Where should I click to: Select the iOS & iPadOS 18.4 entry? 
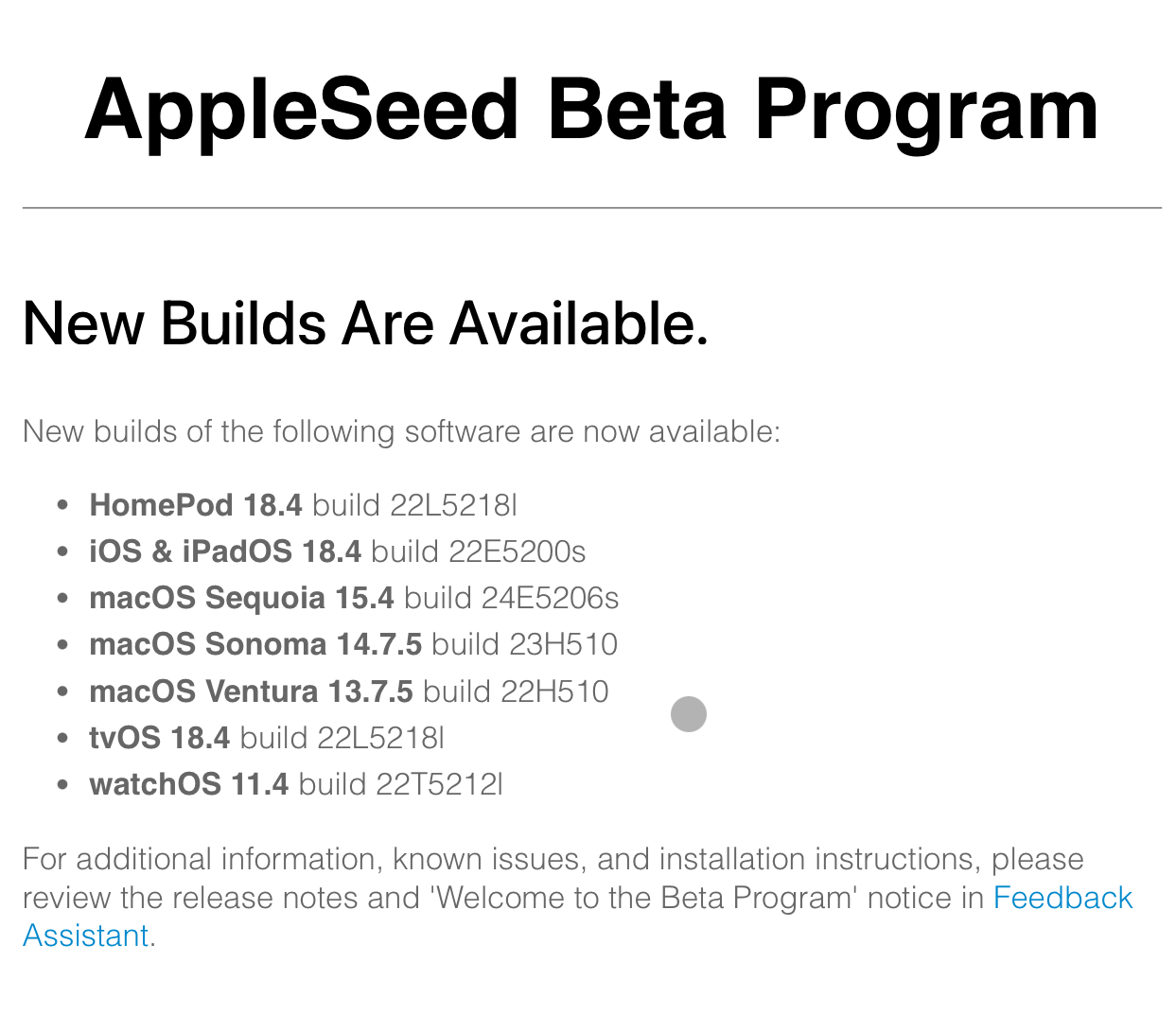225,551
